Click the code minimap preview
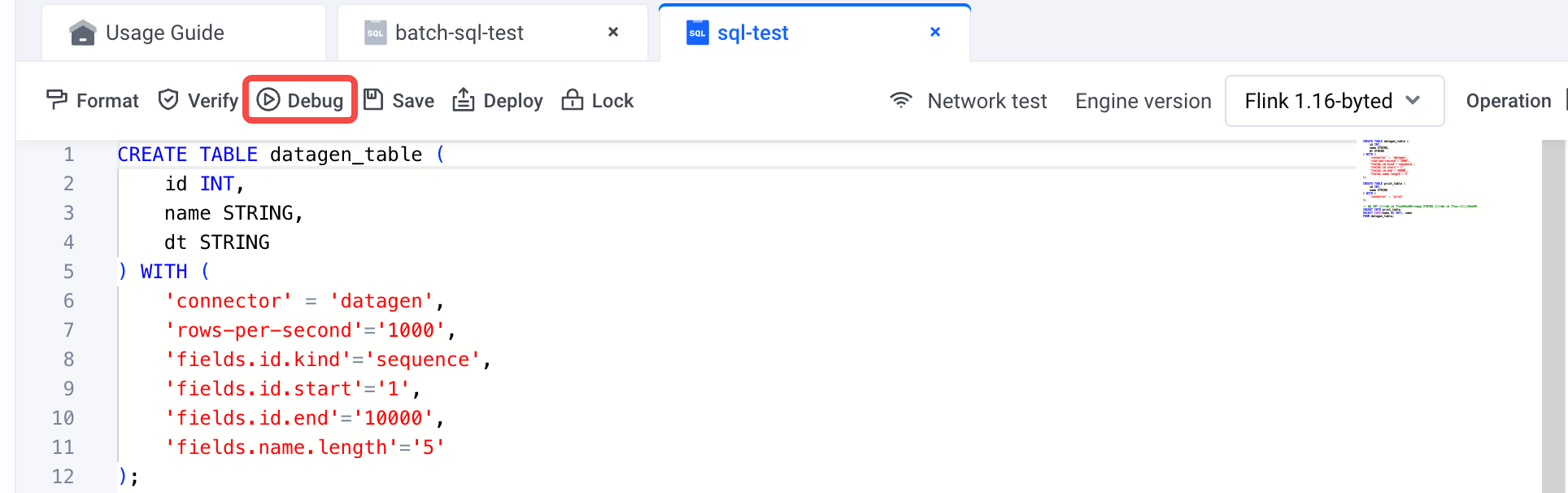Screen dimensions: 1568x493 1419,179
